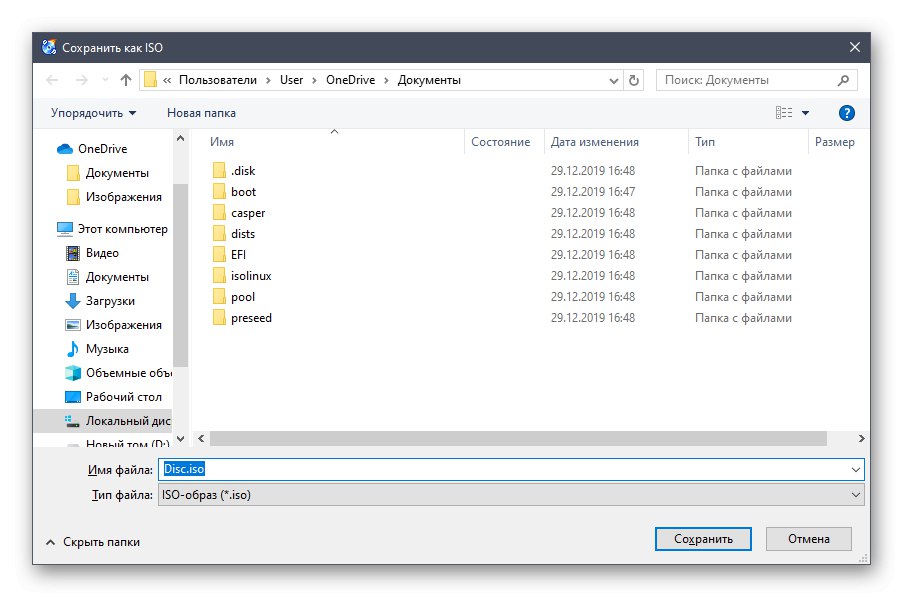
Task: Open the Тип файла ISO-образ dropdown
Action: coord(511,495)
